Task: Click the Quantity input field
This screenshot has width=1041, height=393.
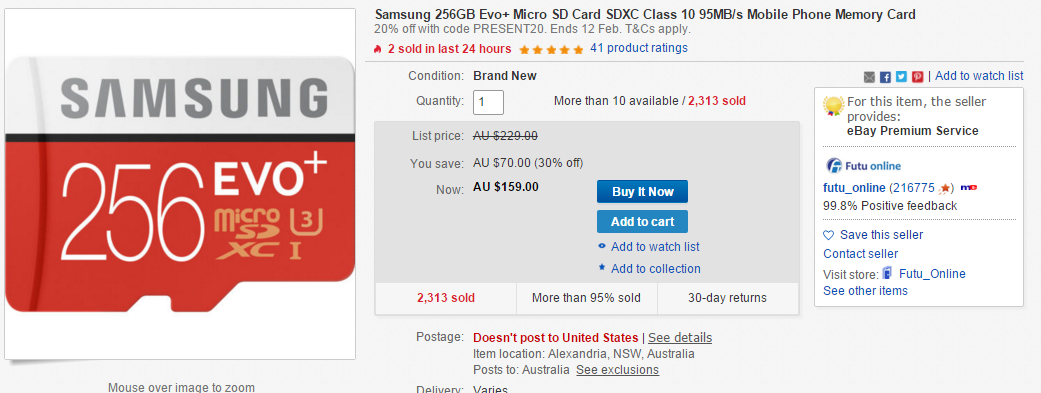Action: pyautogui.click(x=488, y=102)
